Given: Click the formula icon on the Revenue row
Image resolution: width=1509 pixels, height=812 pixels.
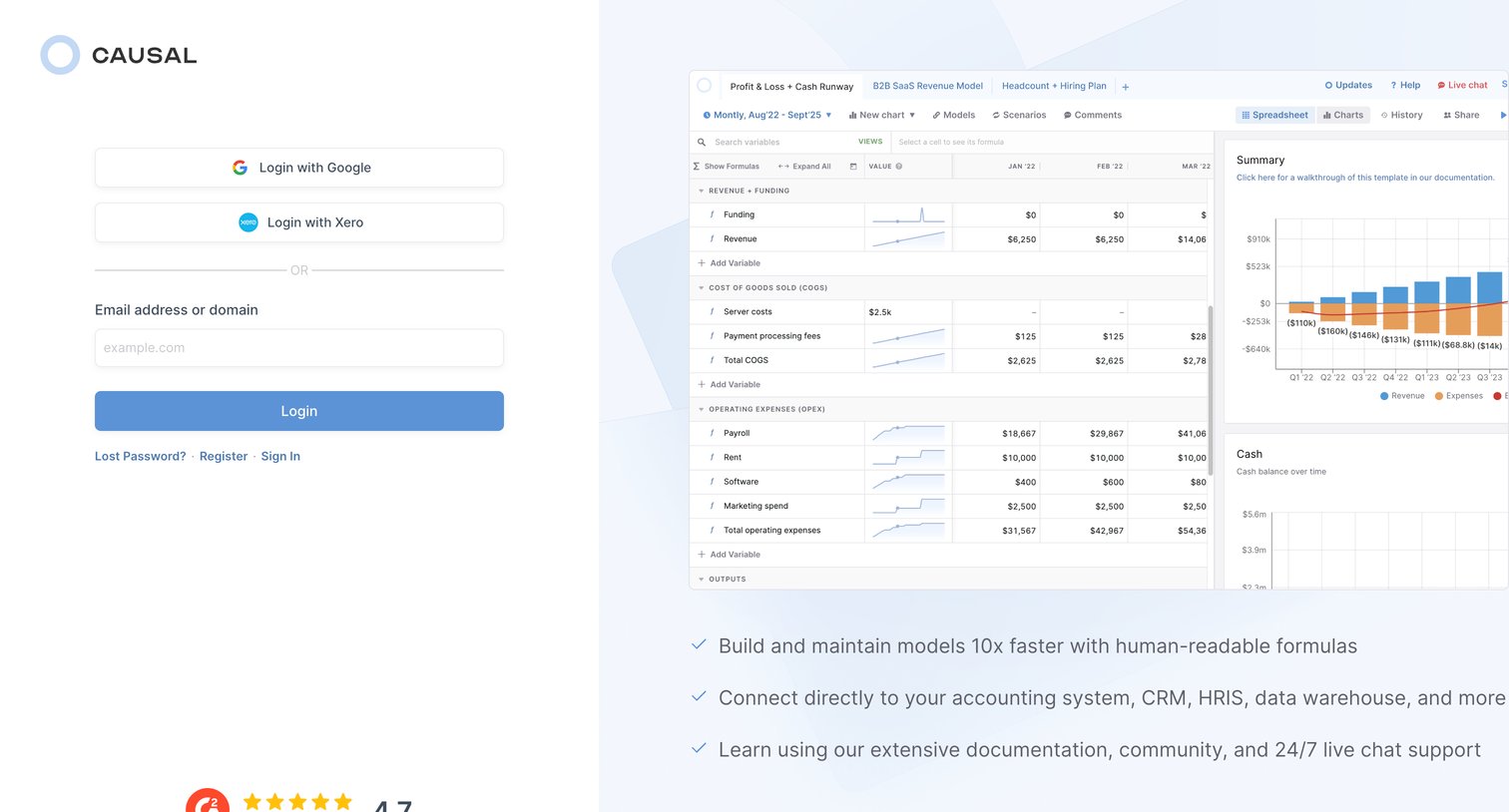Looking at the screenshot, I should click(712, 239).
